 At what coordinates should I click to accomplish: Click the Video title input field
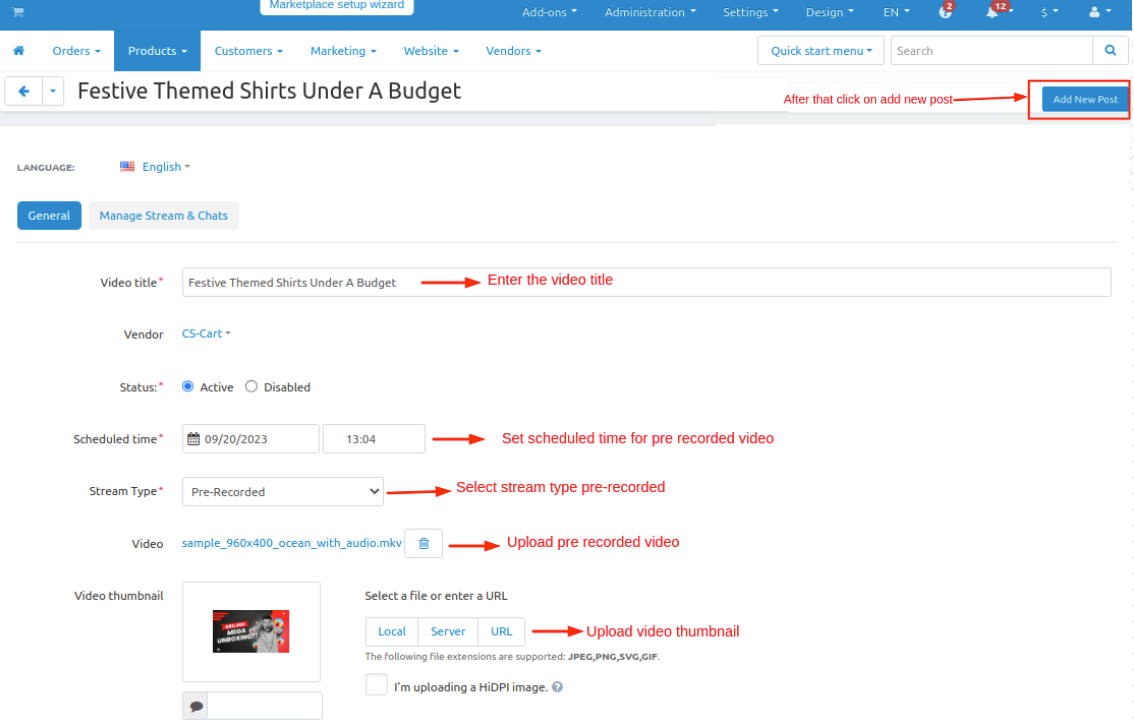point(646,283)
